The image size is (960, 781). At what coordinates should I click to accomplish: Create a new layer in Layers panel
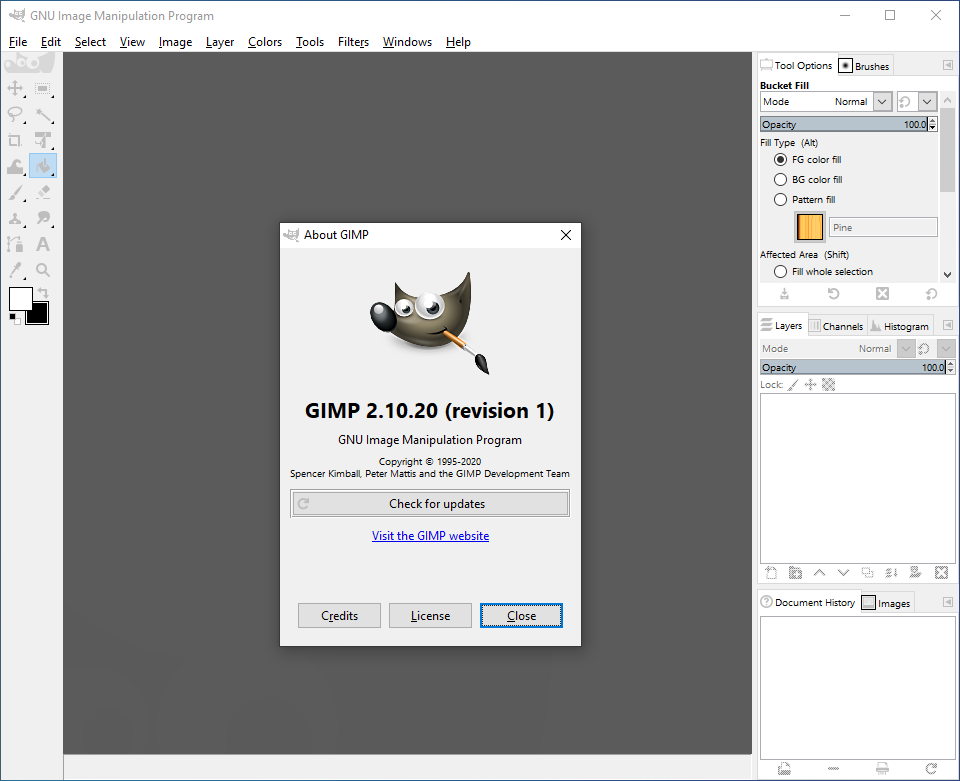[x=771, y=573]
